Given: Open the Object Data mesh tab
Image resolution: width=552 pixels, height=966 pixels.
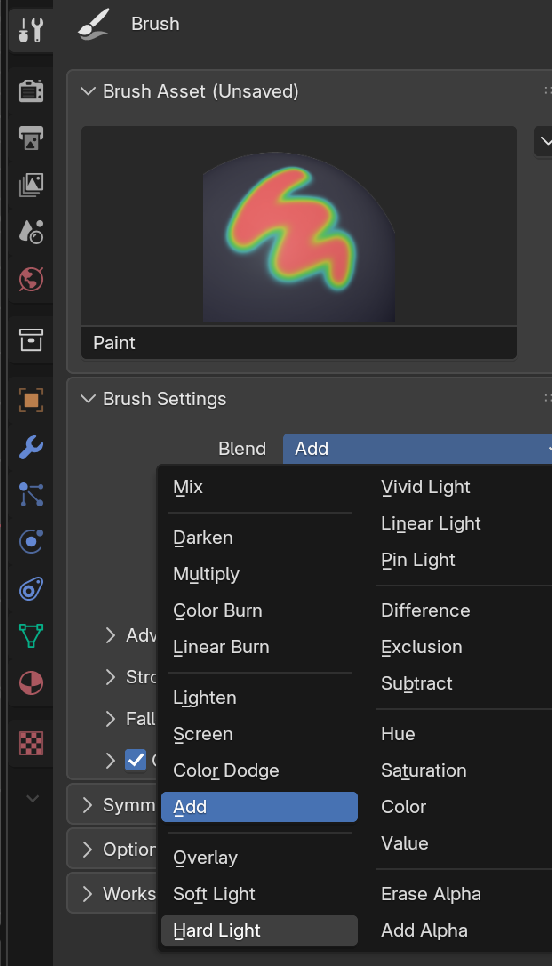Looking at the screenshot, I should click(x=30, y=636).
